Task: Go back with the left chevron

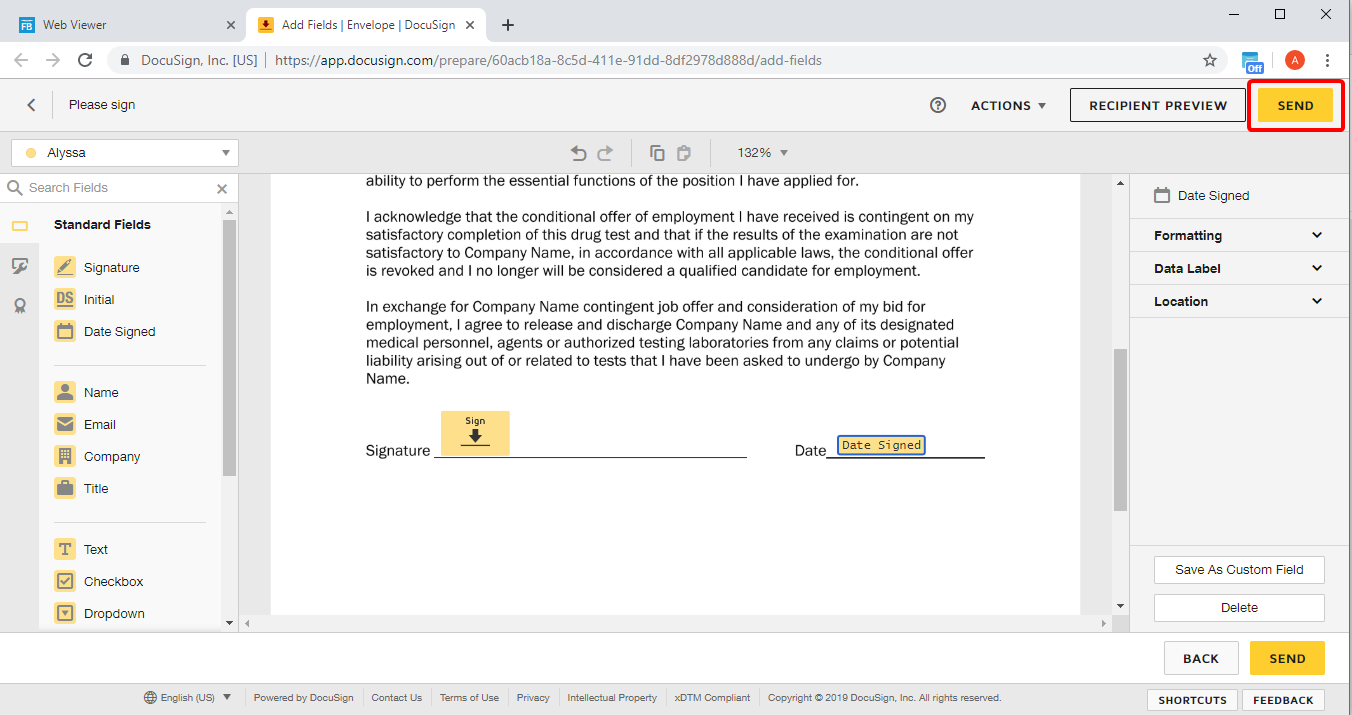Action: point(31,105)
